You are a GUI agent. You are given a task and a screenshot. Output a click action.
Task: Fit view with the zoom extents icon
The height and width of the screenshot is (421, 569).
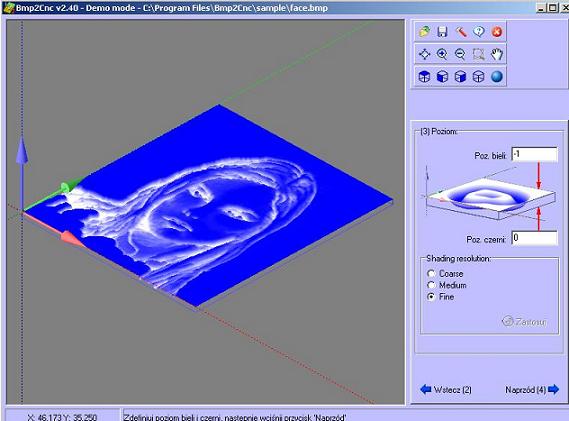pos(424,54)
